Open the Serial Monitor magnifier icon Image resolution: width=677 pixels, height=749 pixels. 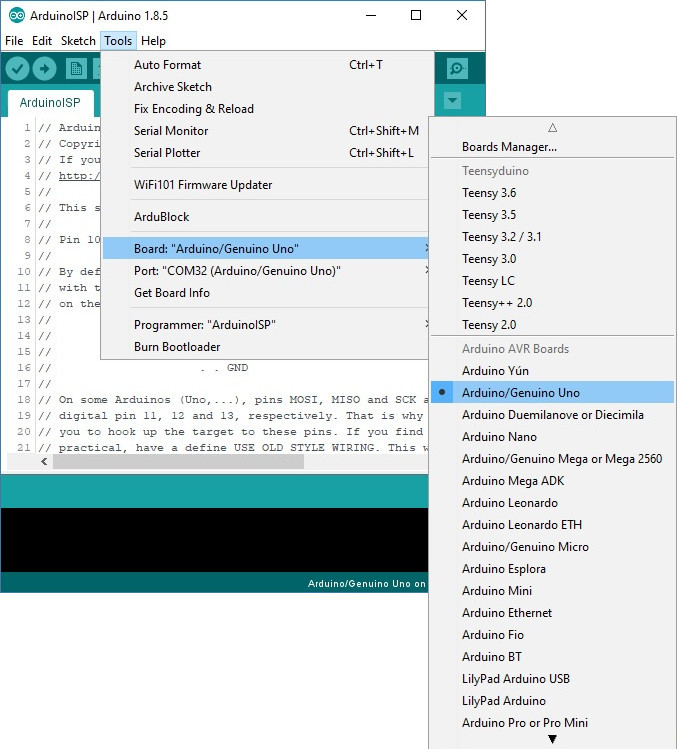[x=457, y=69]
